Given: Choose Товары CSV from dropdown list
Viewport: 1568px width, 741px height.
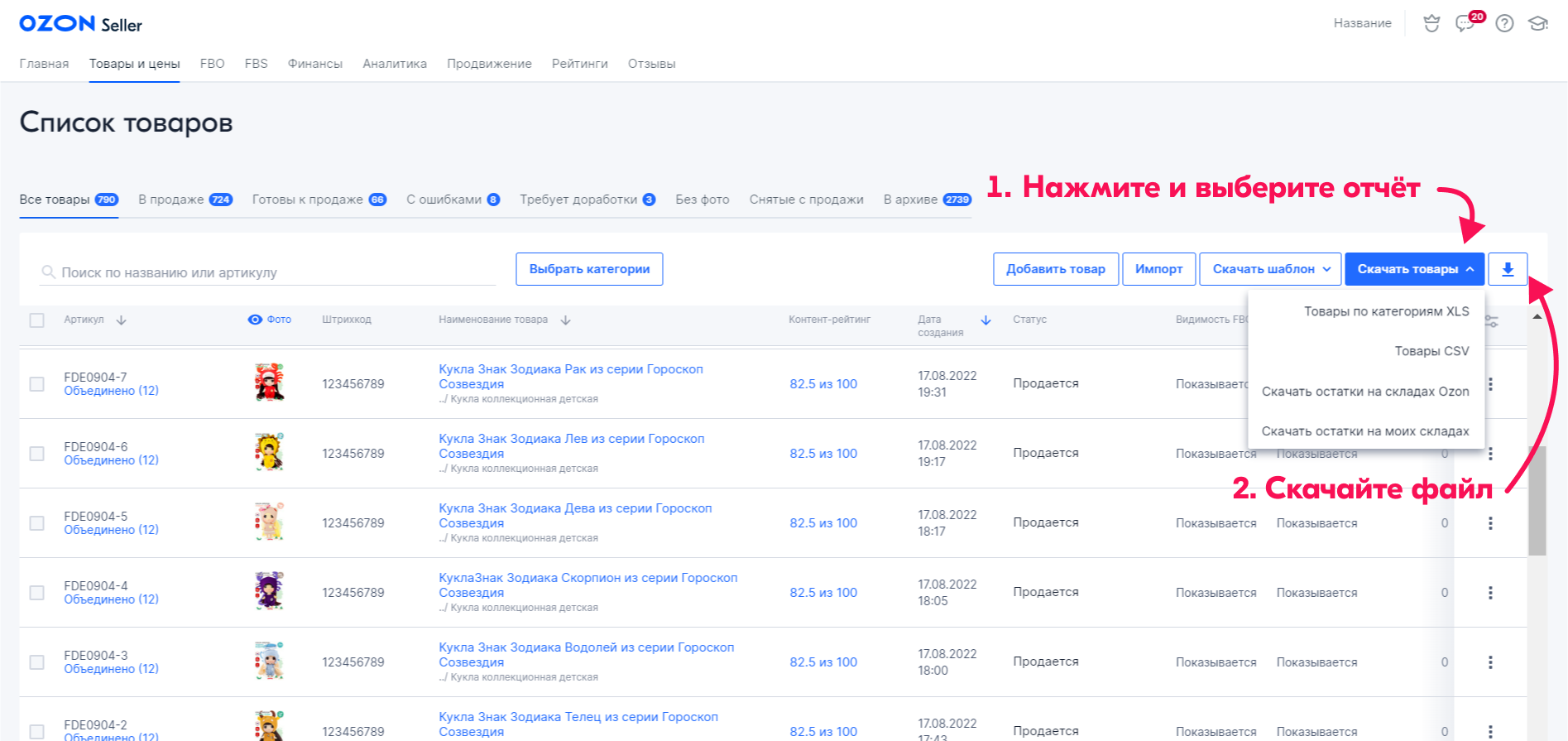Looking at the screenshot, I should click(x=1431, y=351).
